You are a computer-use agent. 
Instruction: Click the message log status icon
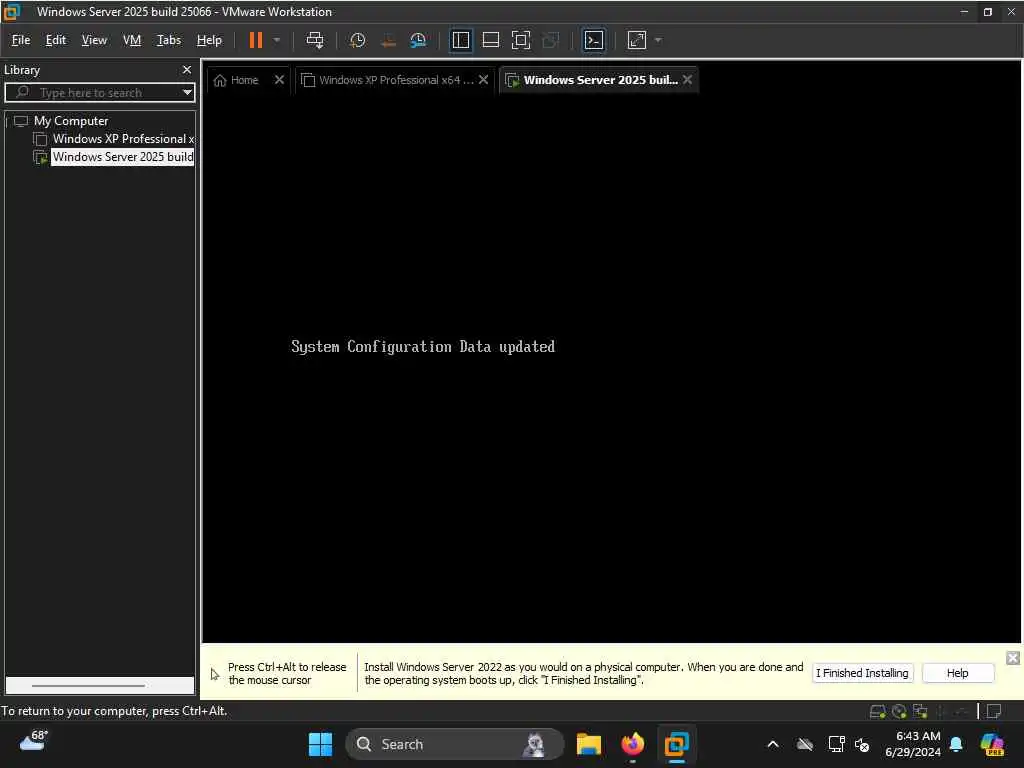[994, 711]
